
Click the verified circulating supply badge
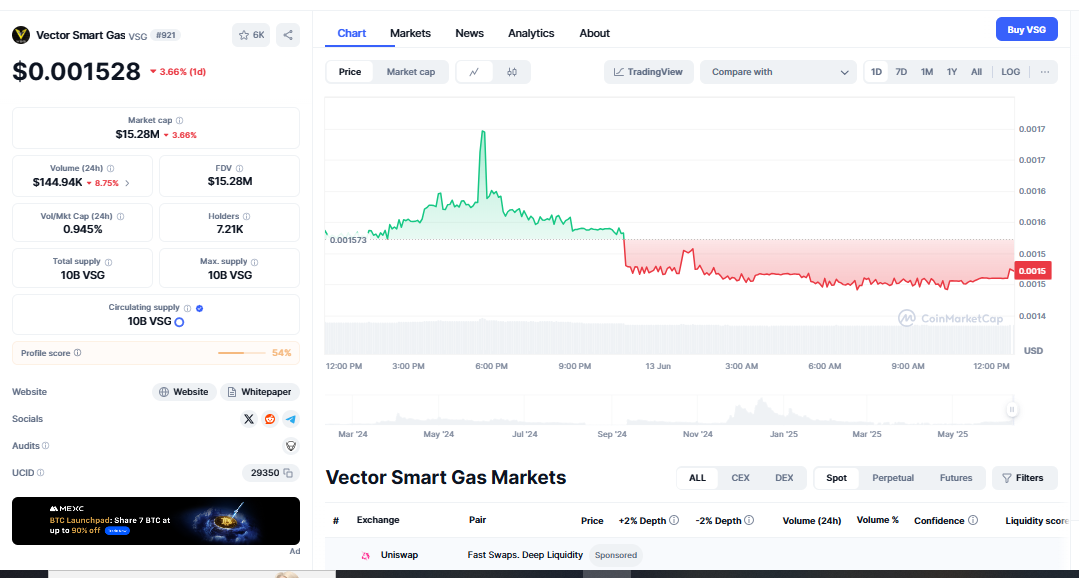[200, 308]
